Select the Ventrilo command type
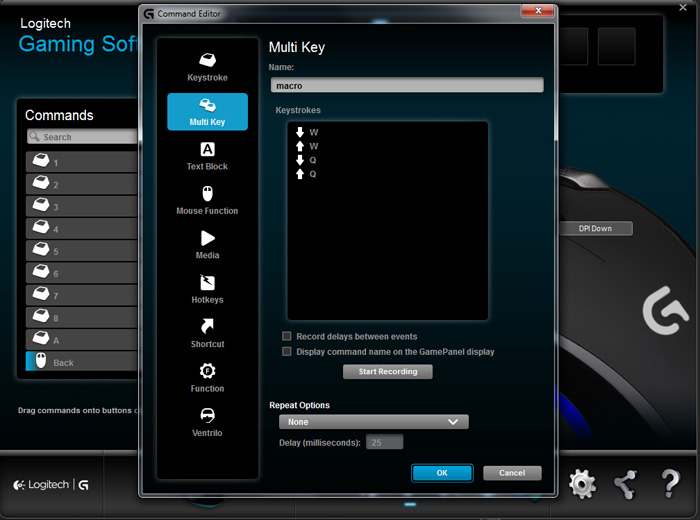 click(x=207, y=423)
